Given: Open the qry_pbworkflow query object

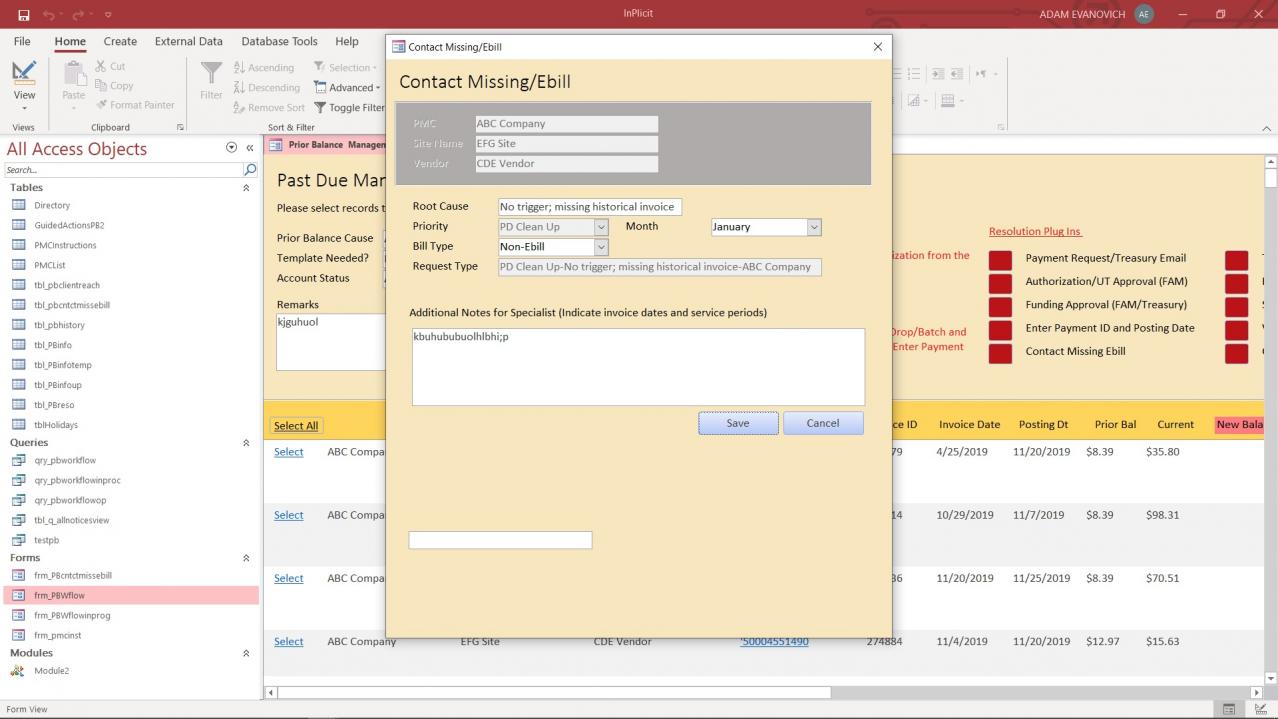Looking at the screenshot, I should (64, 461).
